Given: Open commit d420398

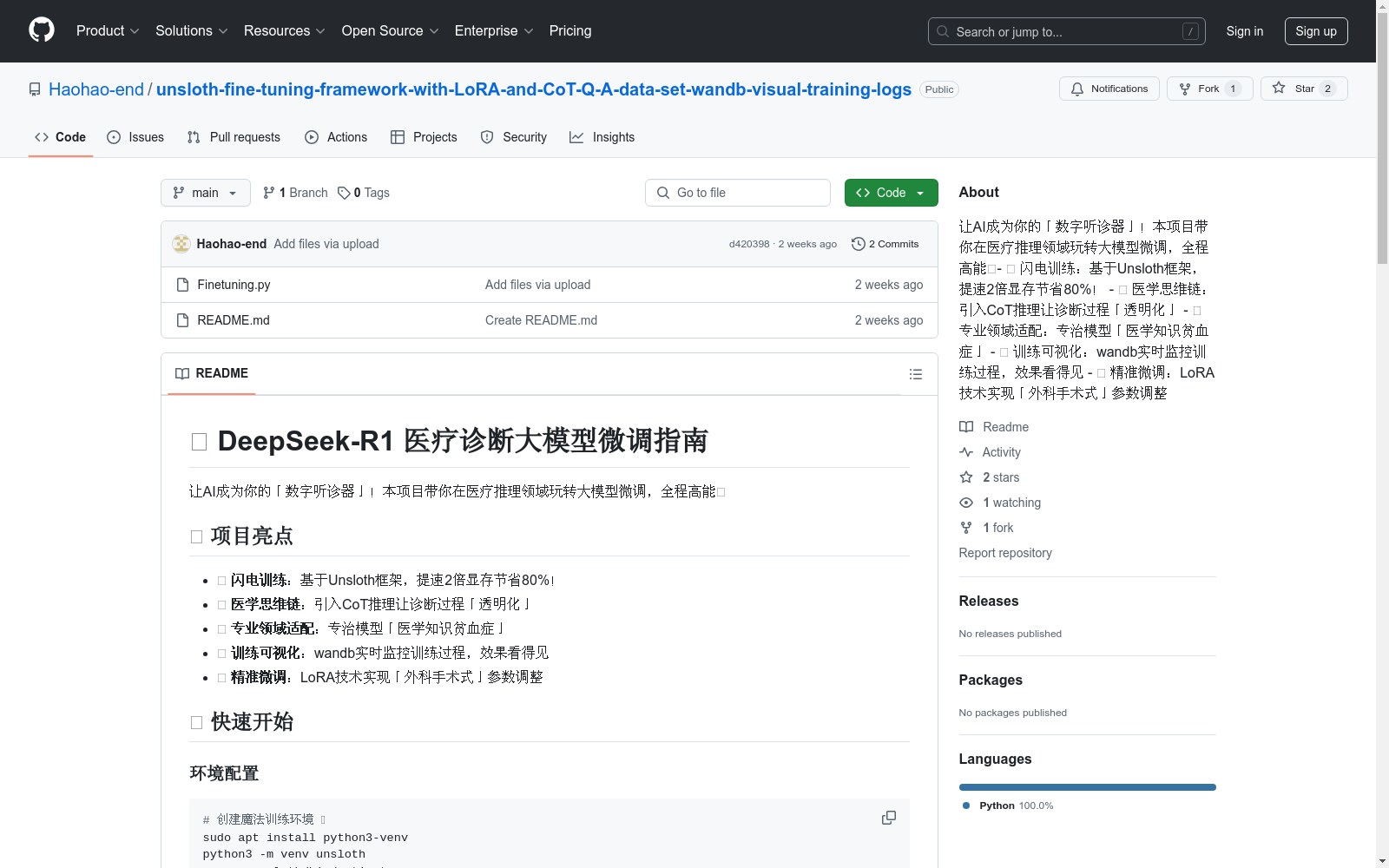Looking at the screenshot, I should 749,244.
